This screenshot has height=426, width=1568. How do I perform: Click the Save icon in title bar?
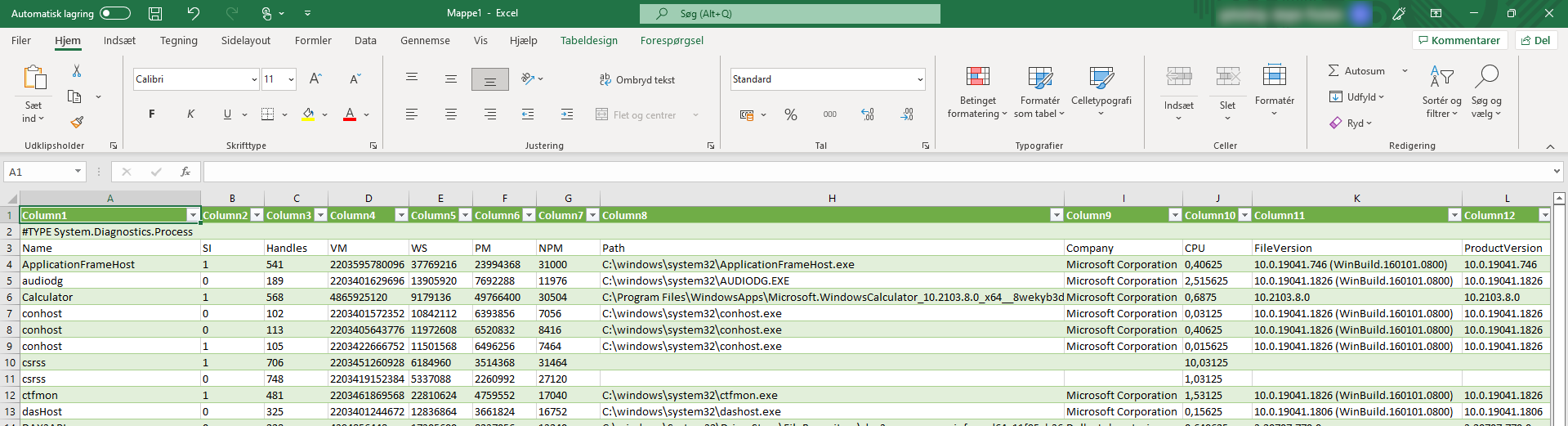155,13
